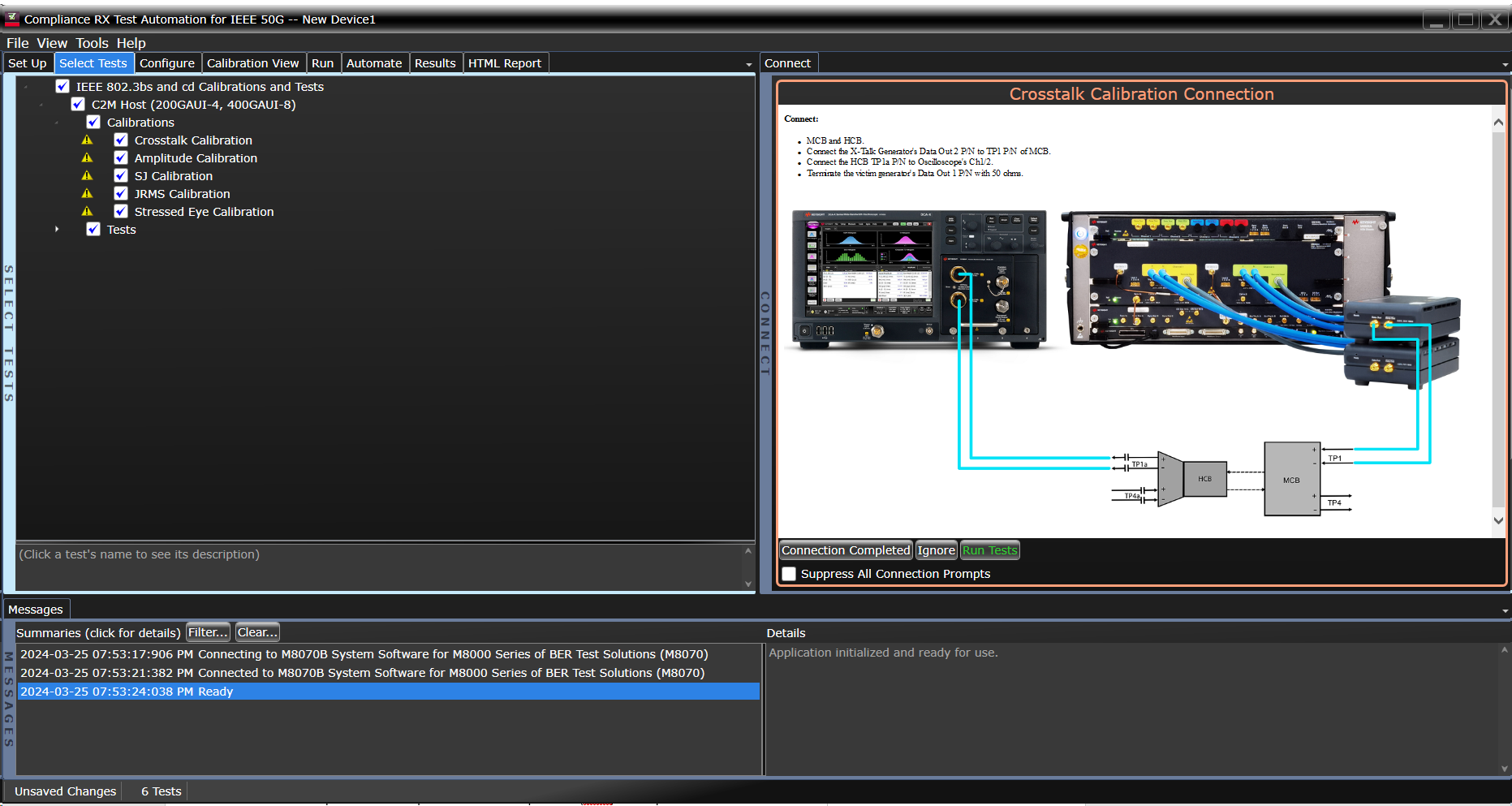Viewport: 1512px width, 806px height.
Task: Click warning icon beside Crosstalk Calibration
Action: coord(88,140)
